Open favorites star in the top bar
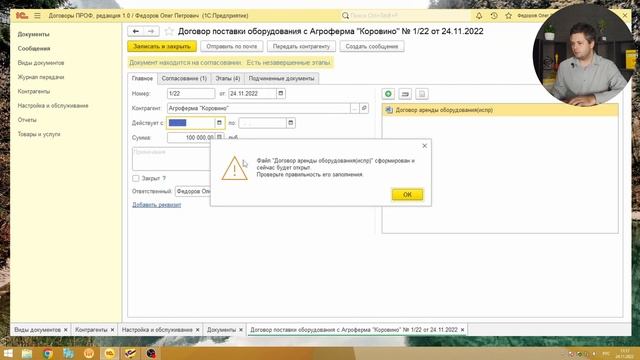 click(508, 16)
